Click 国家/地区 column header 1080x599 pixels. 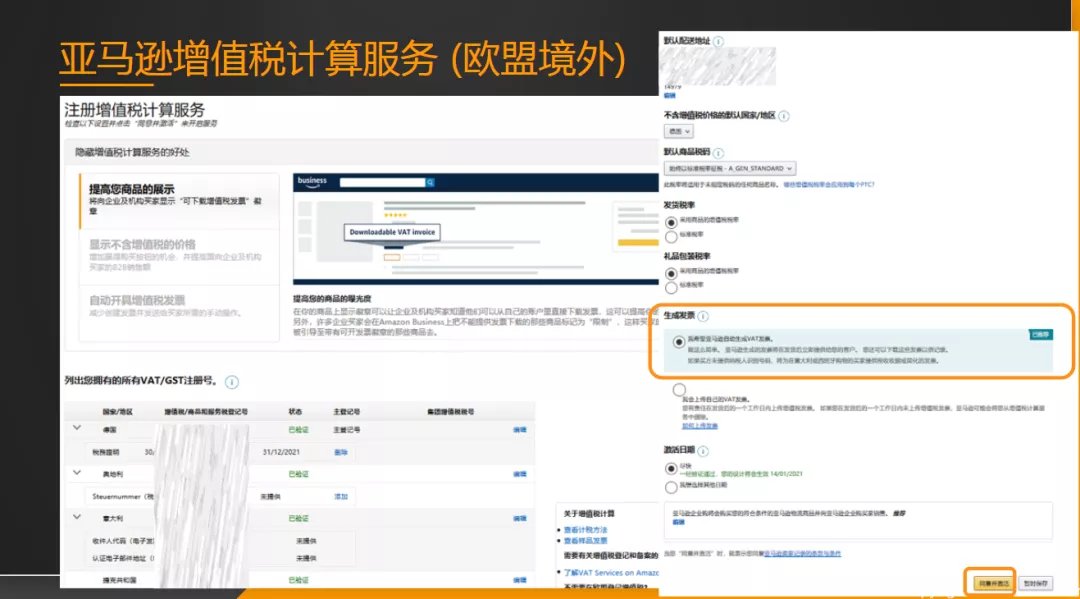pos(118,412)
